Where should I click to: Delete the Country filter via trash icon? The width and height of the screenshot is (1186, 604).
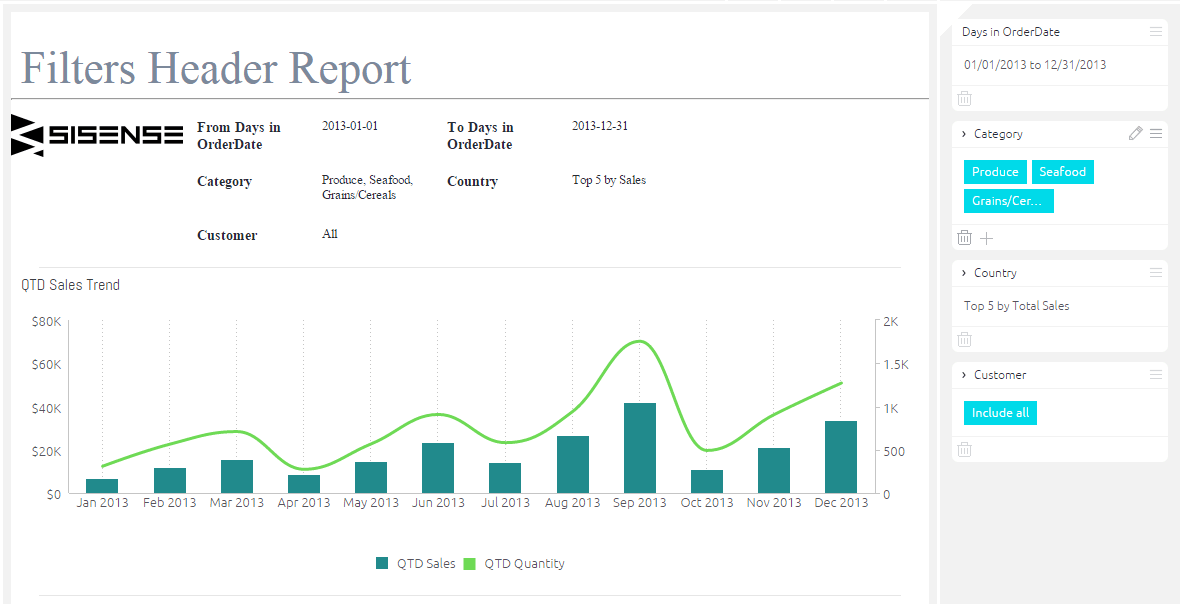pos(964,339)
